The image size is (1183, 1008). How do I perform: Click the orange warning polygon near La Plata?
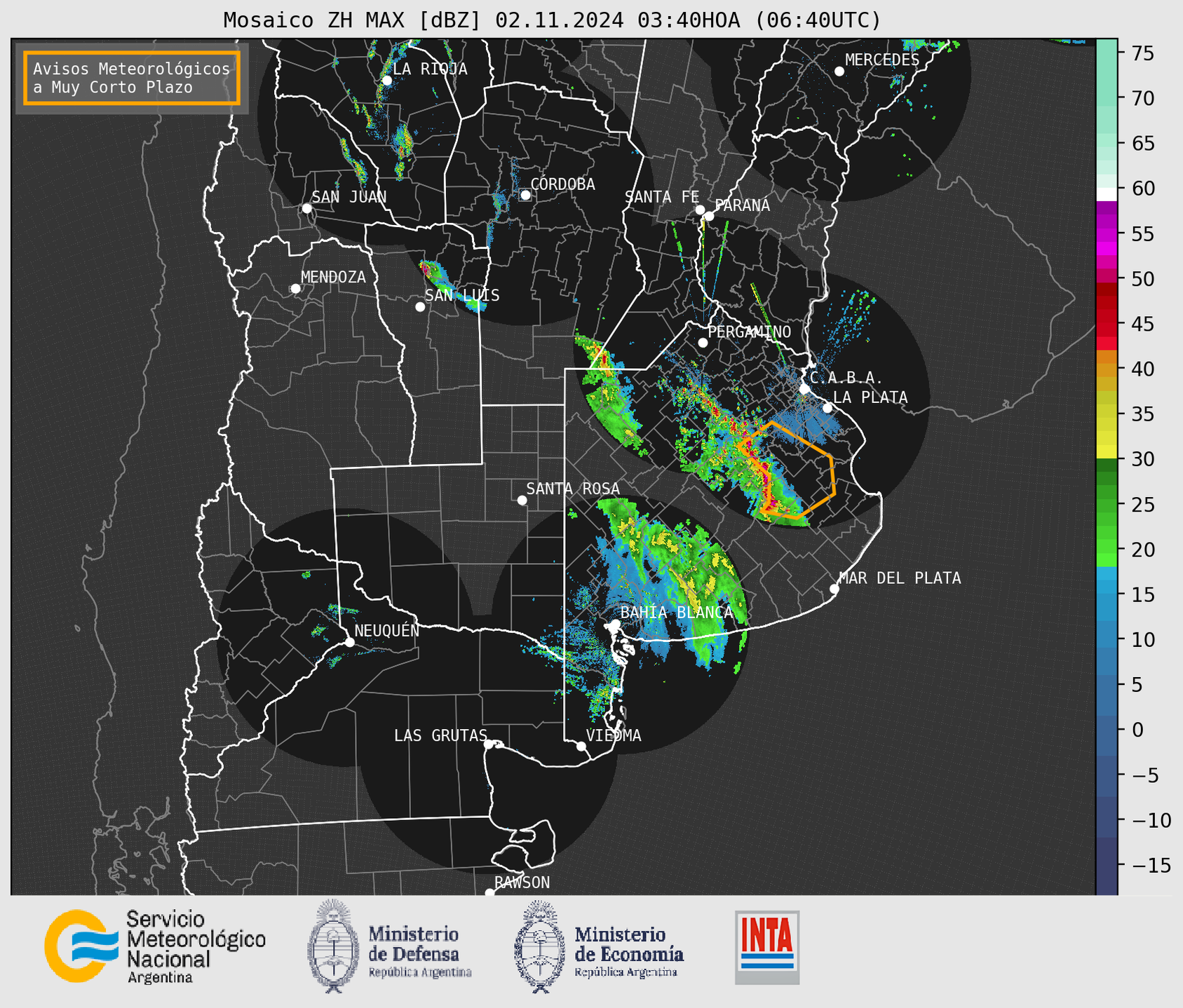(x=787, y=471)
